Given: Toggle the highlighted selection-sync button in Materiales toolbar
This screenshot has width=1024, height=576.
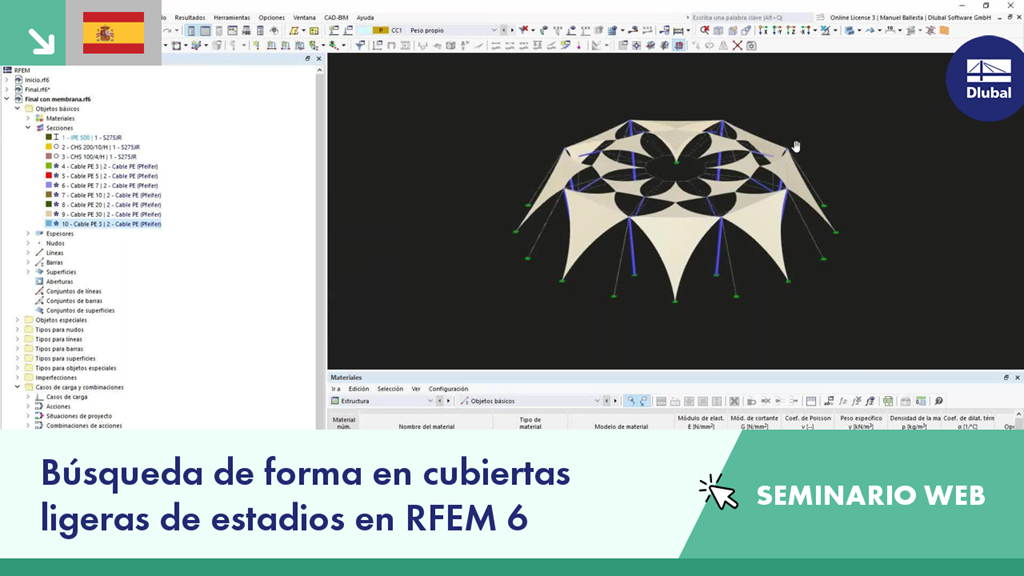Looking at the screenshot, I should point(631,401).
